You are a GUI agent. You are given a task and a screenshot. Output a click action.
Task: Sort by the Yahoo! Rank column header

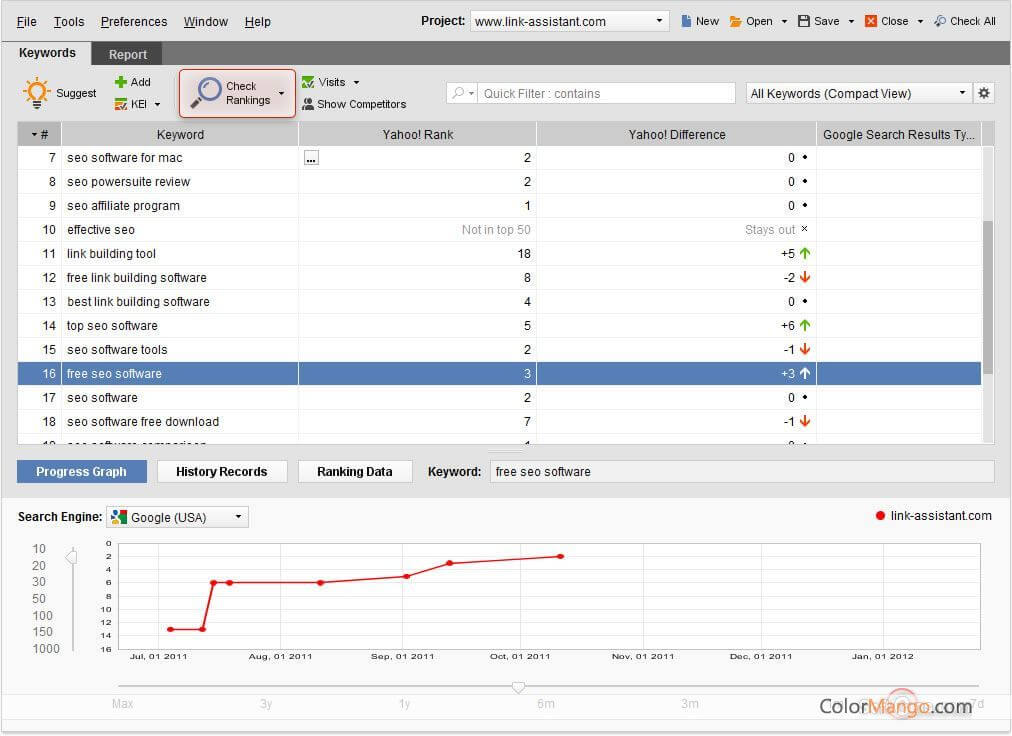[418, 134]
